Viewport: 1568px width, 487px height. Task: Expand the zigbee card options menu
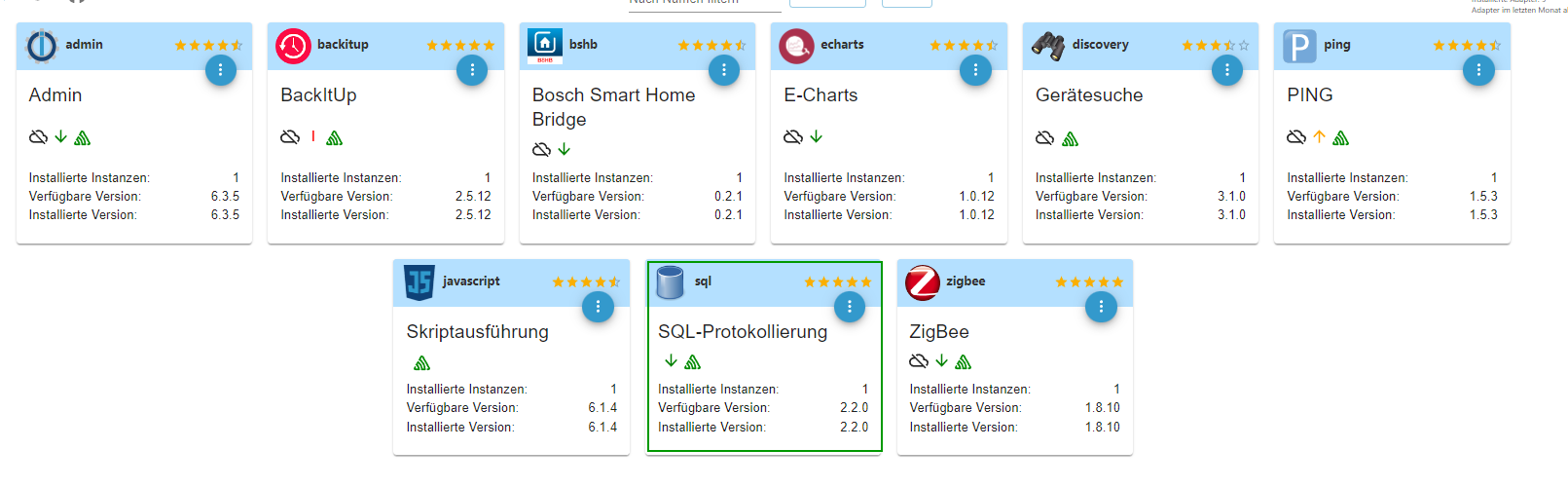click(1101, 307)
